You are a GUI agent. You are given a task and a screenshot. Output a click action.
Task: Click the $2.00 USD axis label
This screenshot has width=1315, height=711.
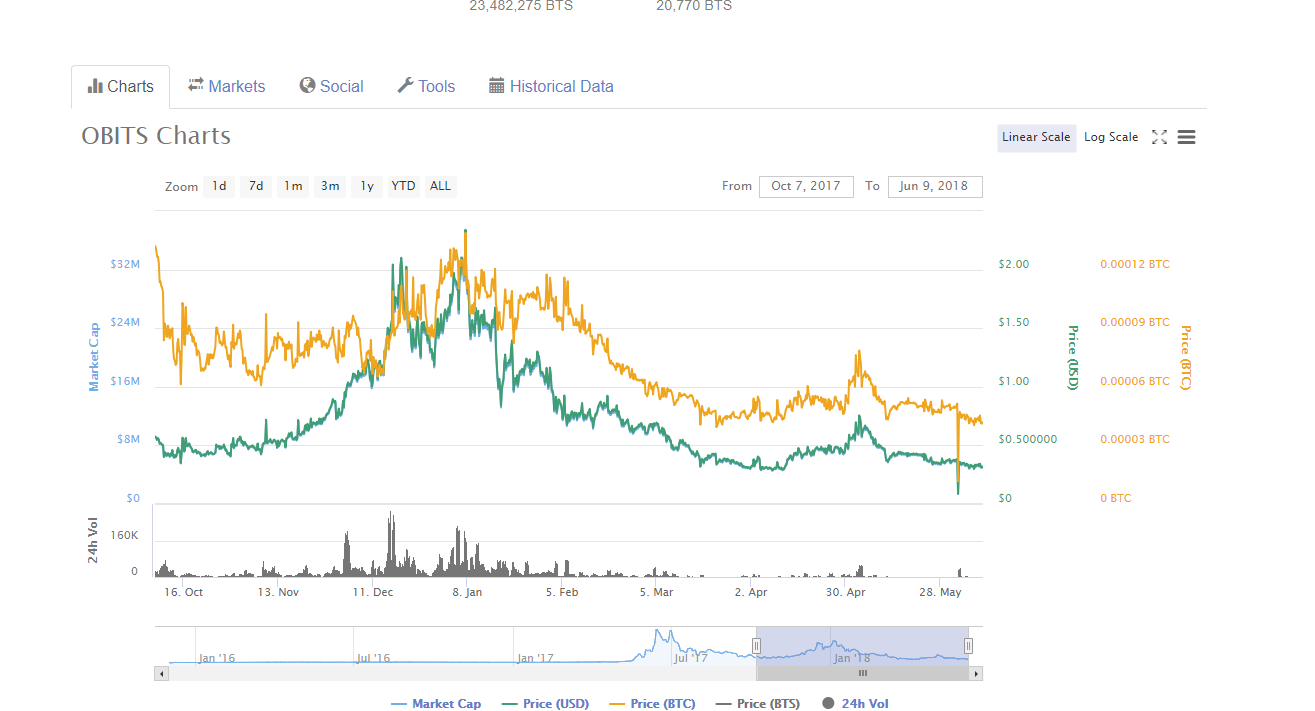pyautogui.click(x=1013, y=265)
